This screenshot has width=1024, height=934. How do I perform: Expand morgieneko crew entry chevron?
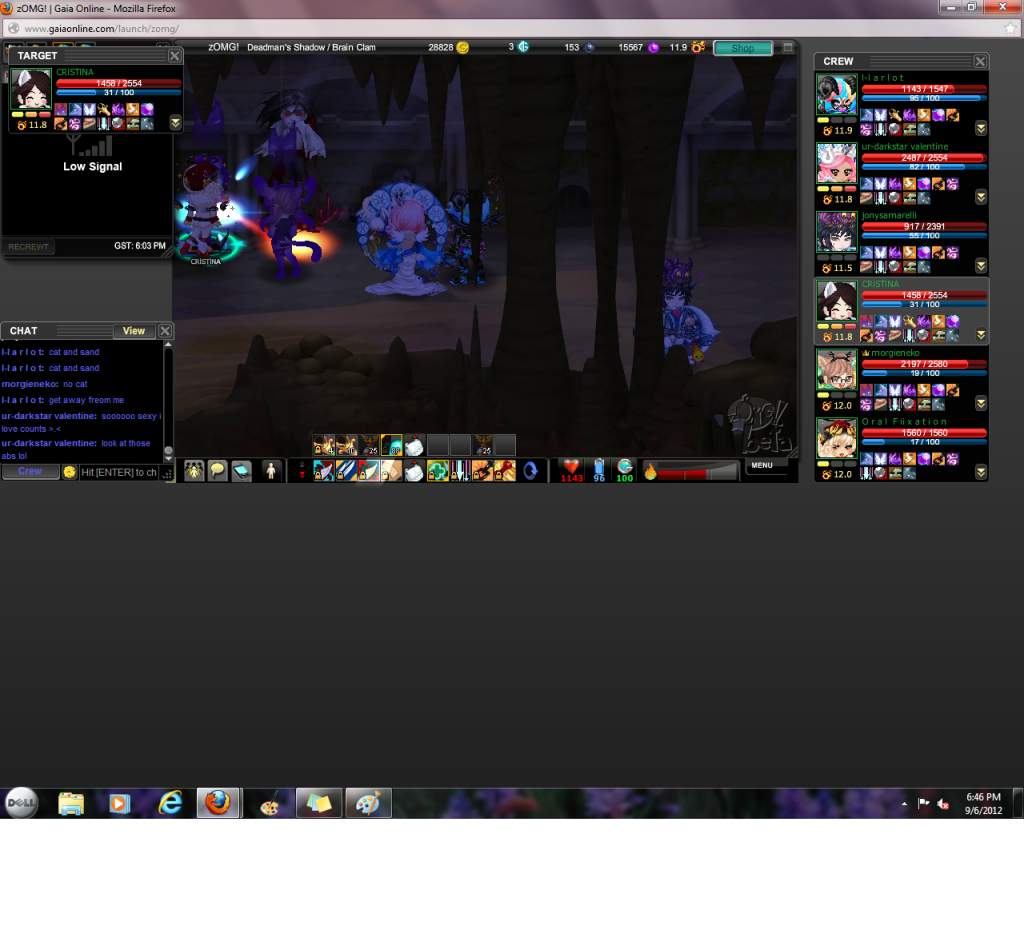[981, 404]
